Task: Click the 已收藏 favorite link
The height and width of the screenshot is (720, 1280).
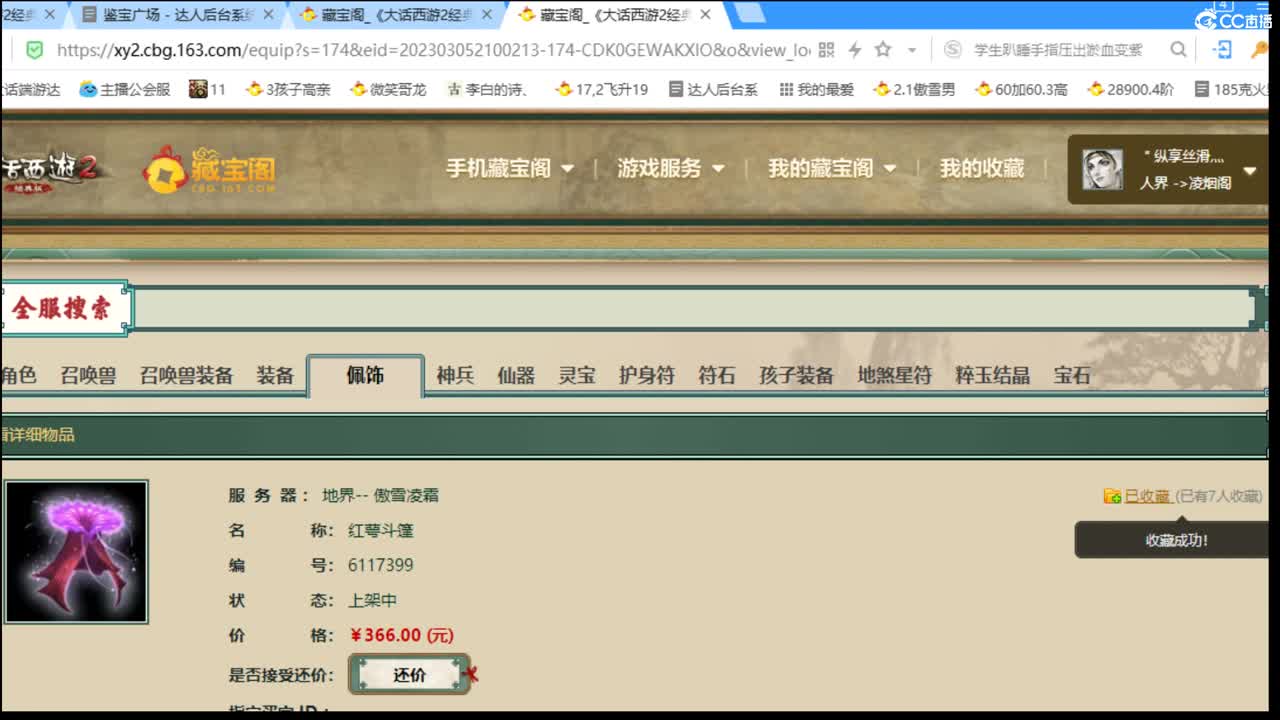Action: (1148, 496)
